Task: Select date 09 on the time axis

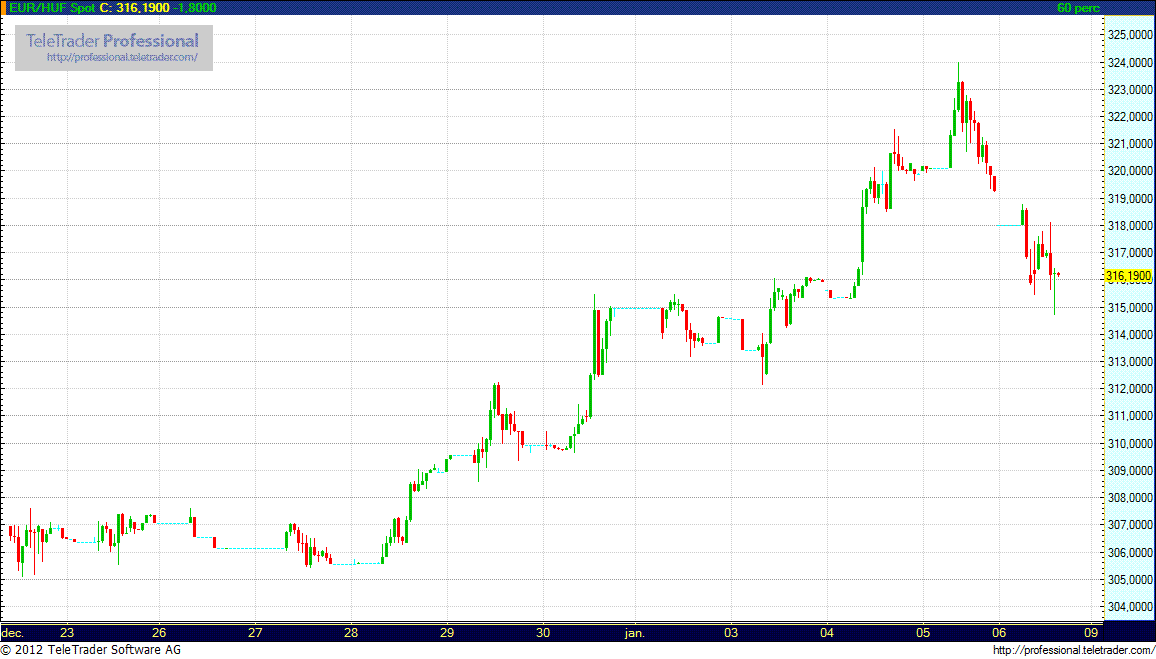Action: point(1092,632)
